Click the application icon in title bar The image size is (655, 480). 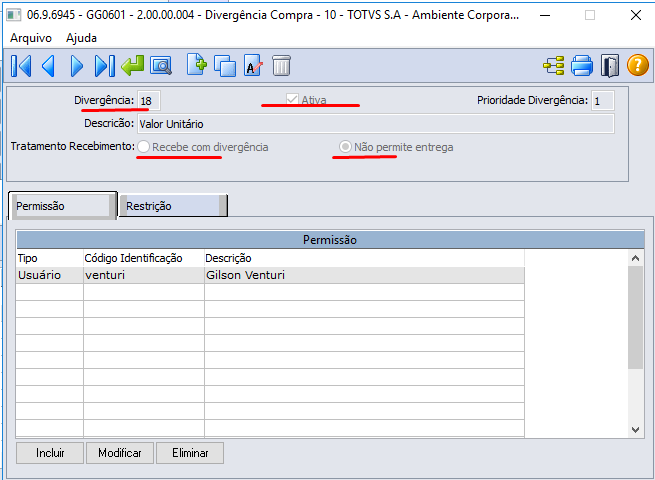[14, 15]
